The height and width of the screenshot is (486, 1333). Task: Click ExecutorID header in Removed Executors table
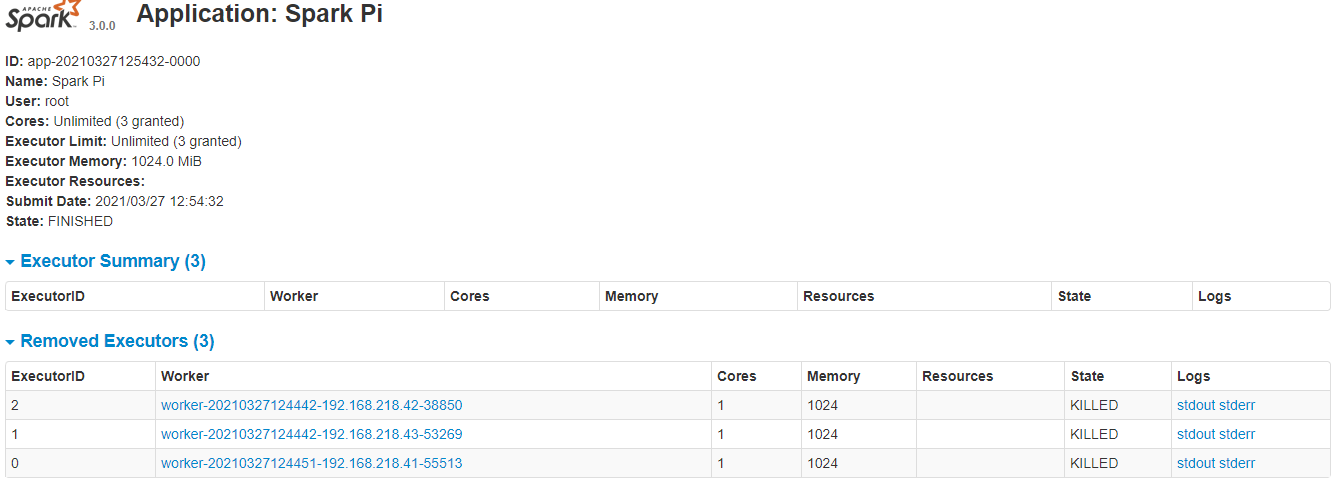(47, 376)
